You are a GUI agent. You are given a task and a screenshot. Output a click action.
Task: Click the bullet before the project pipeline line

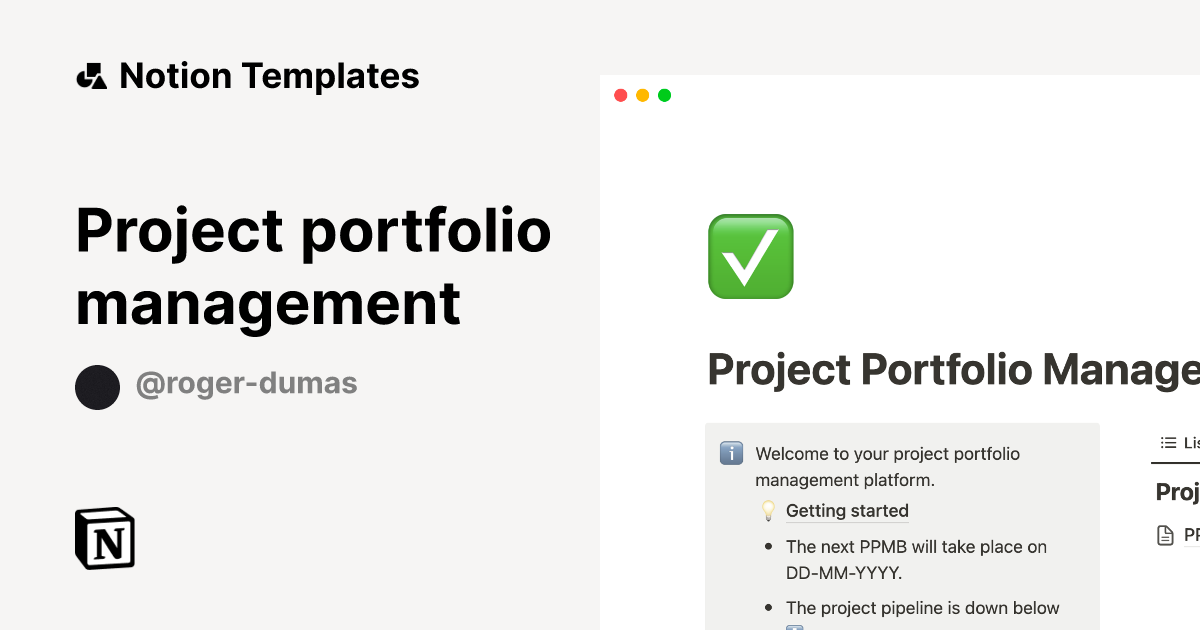tap(768, 608)
